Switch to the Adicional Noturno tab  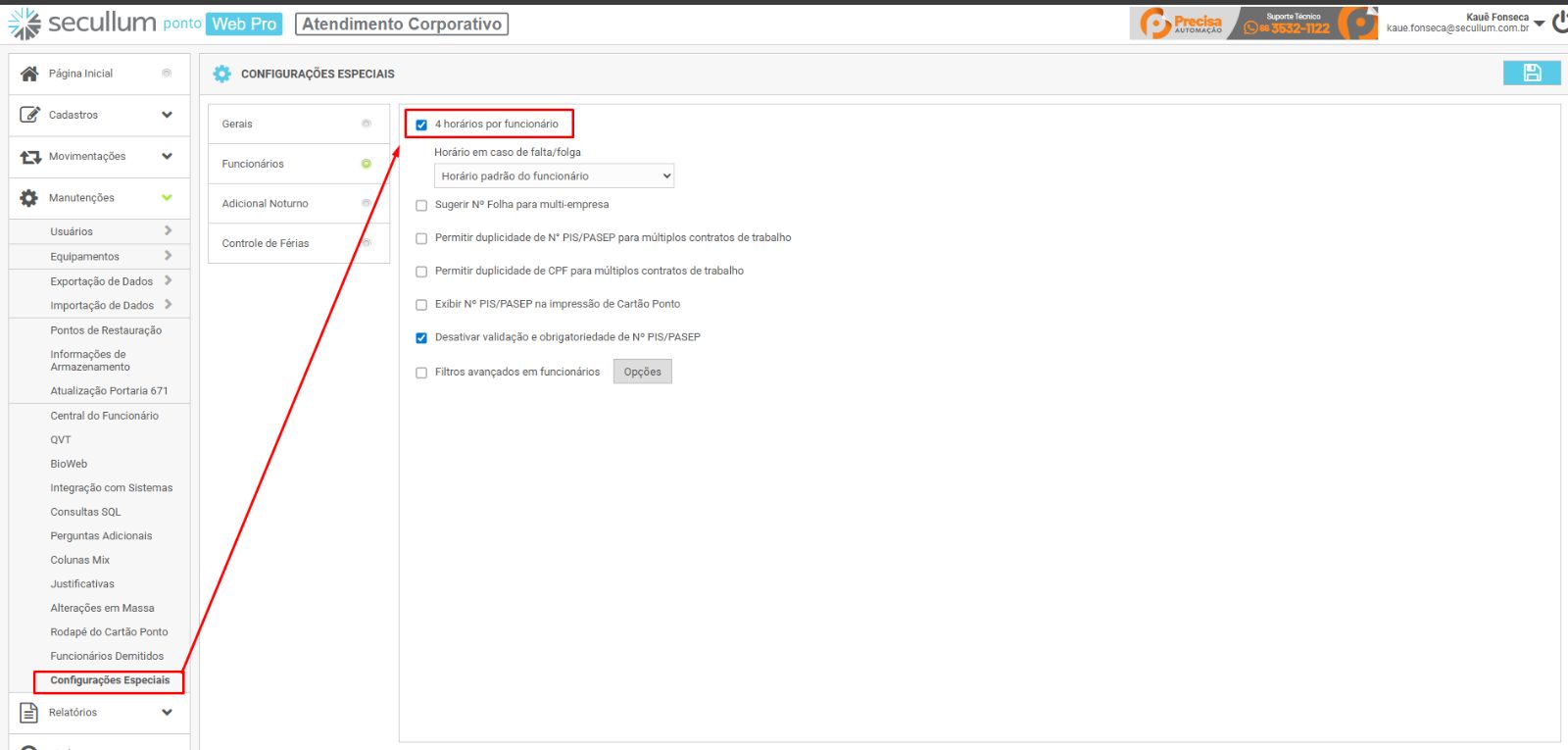pyautogui.click(x=265, y=204)
